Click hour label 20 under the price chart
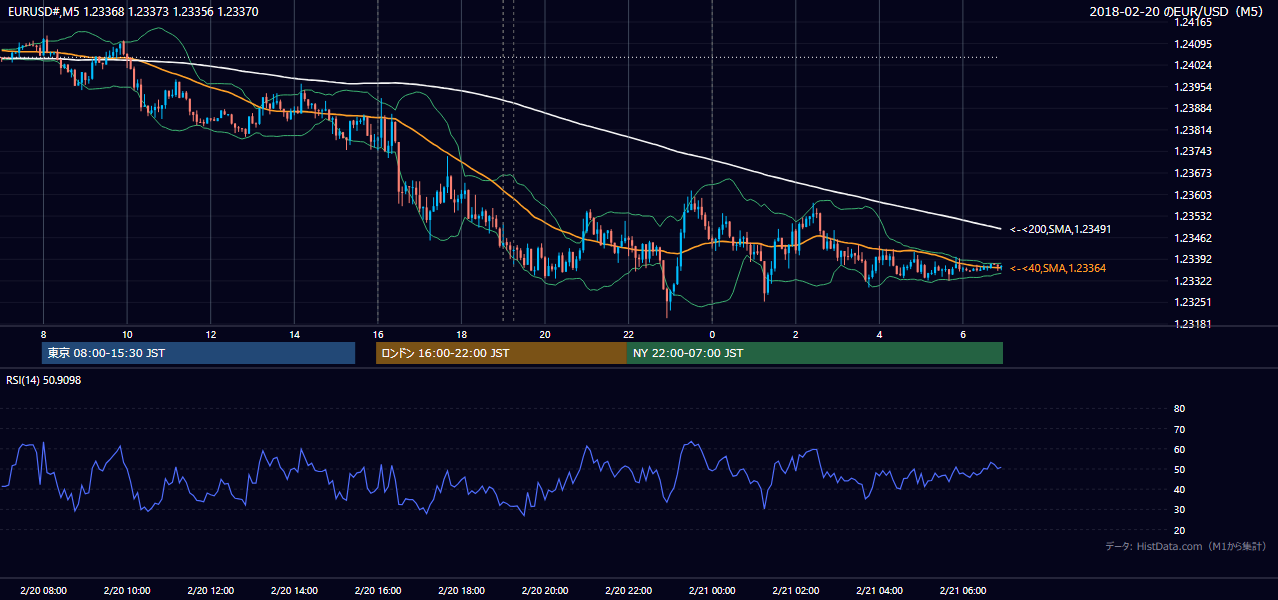Screen dimensions: 1278x600 544,333
